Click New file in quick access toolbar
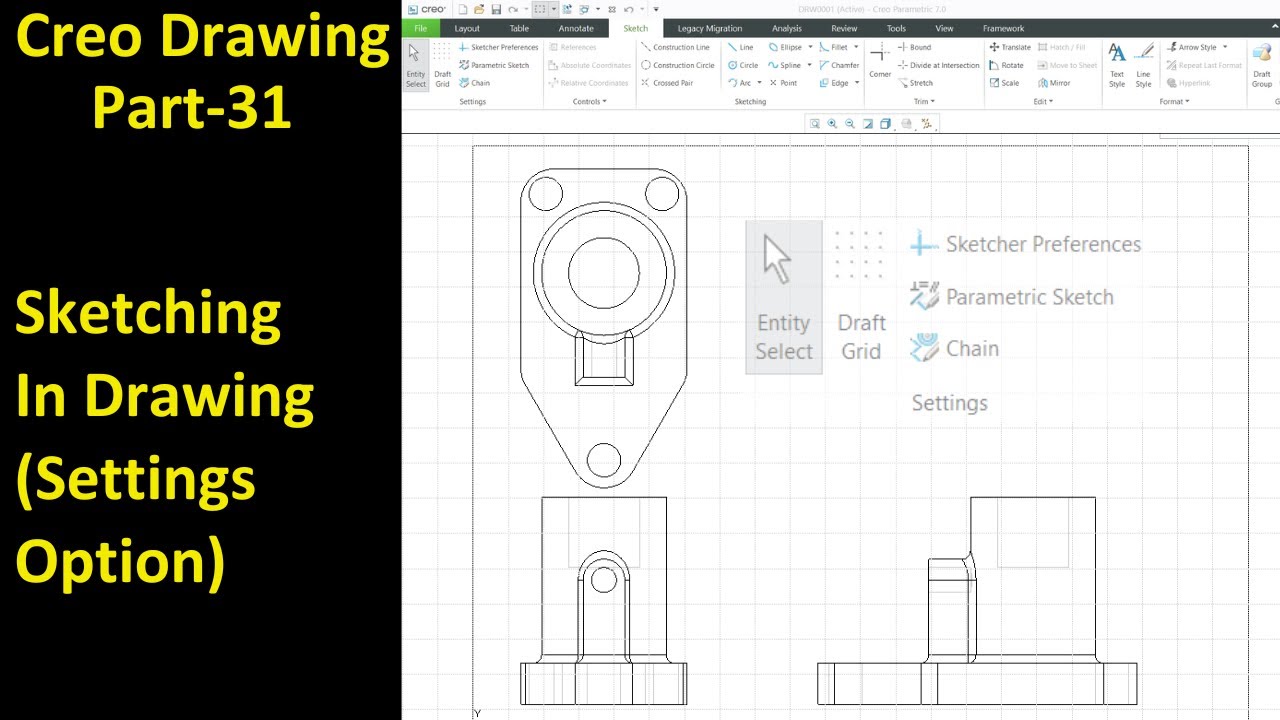 tap(462, 9)
